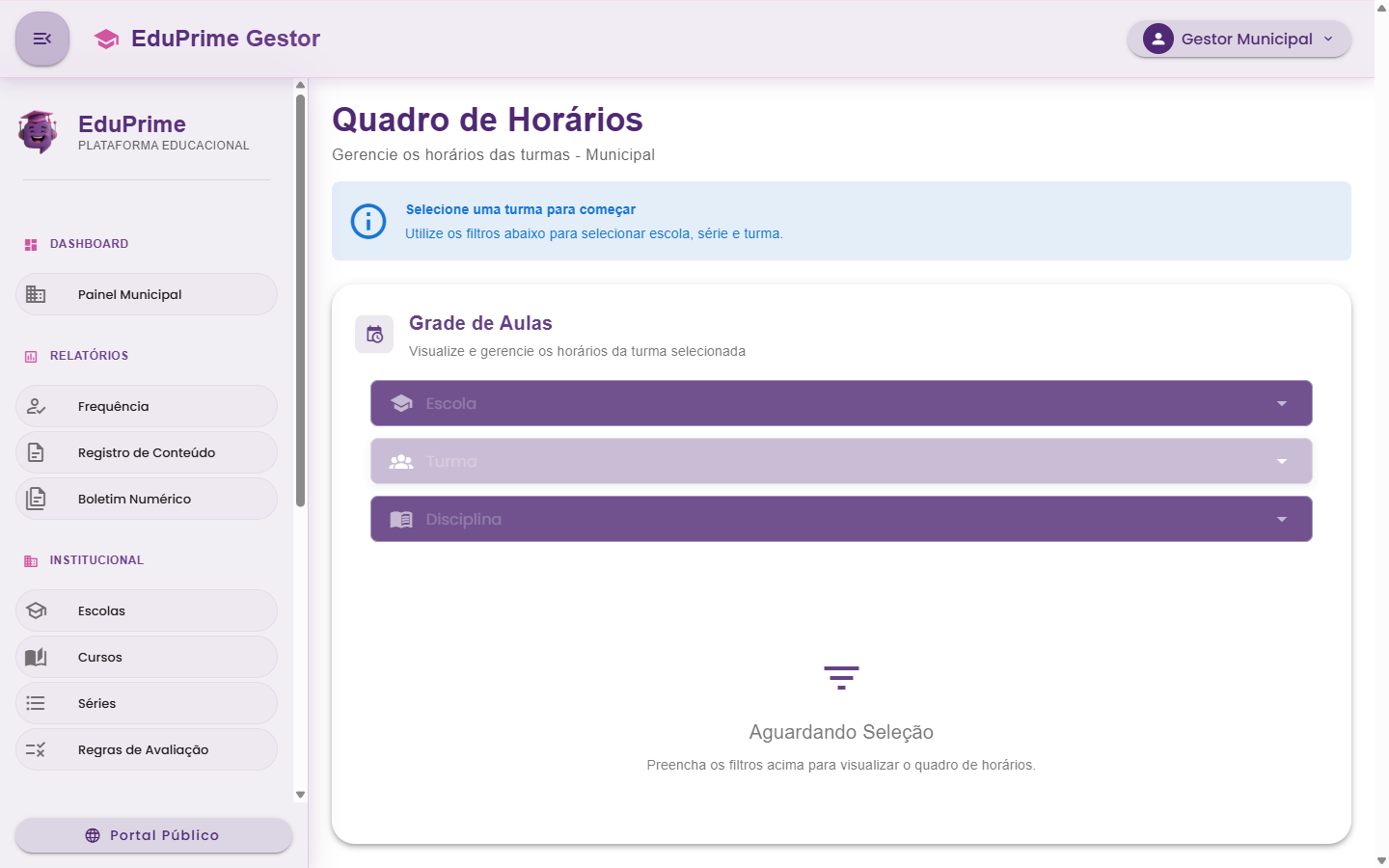Select the Regras de Avaliação icon
Image resolution: width=1389 pixels, height=868 pixels.
(37, 748)
